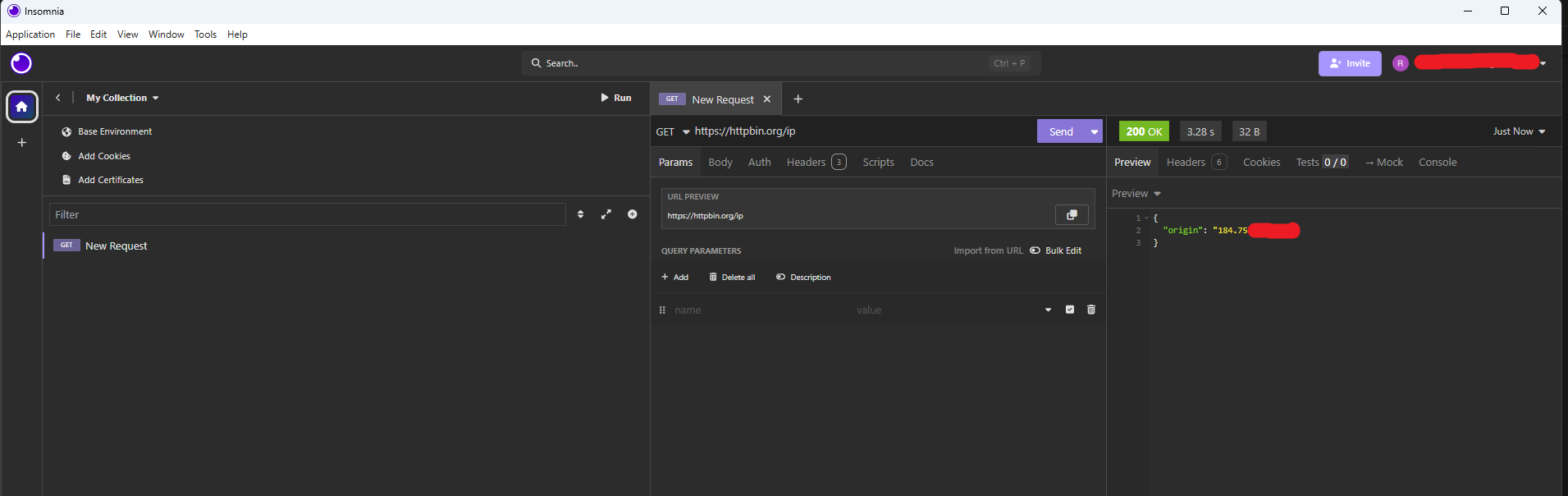Viewport: 1568px width, 496px height.
Task: Open Add Certificates
Action: [103, 180]
